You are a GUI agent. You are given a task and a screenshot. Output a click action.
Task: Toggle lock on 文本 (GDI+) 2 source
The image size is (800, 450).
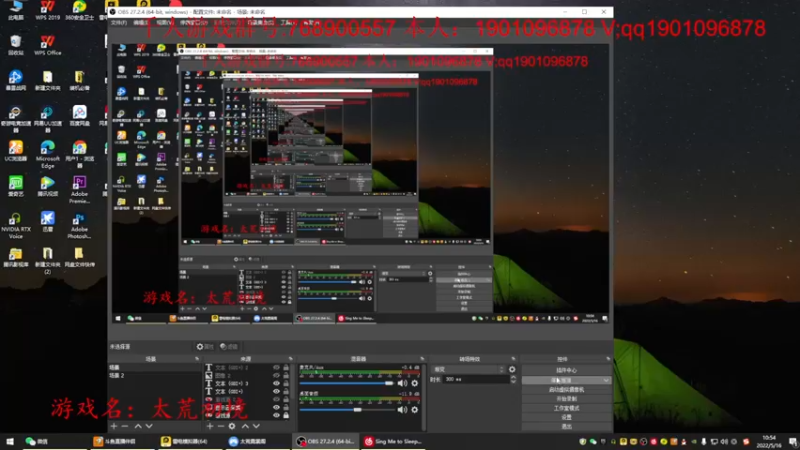point(286,367)
